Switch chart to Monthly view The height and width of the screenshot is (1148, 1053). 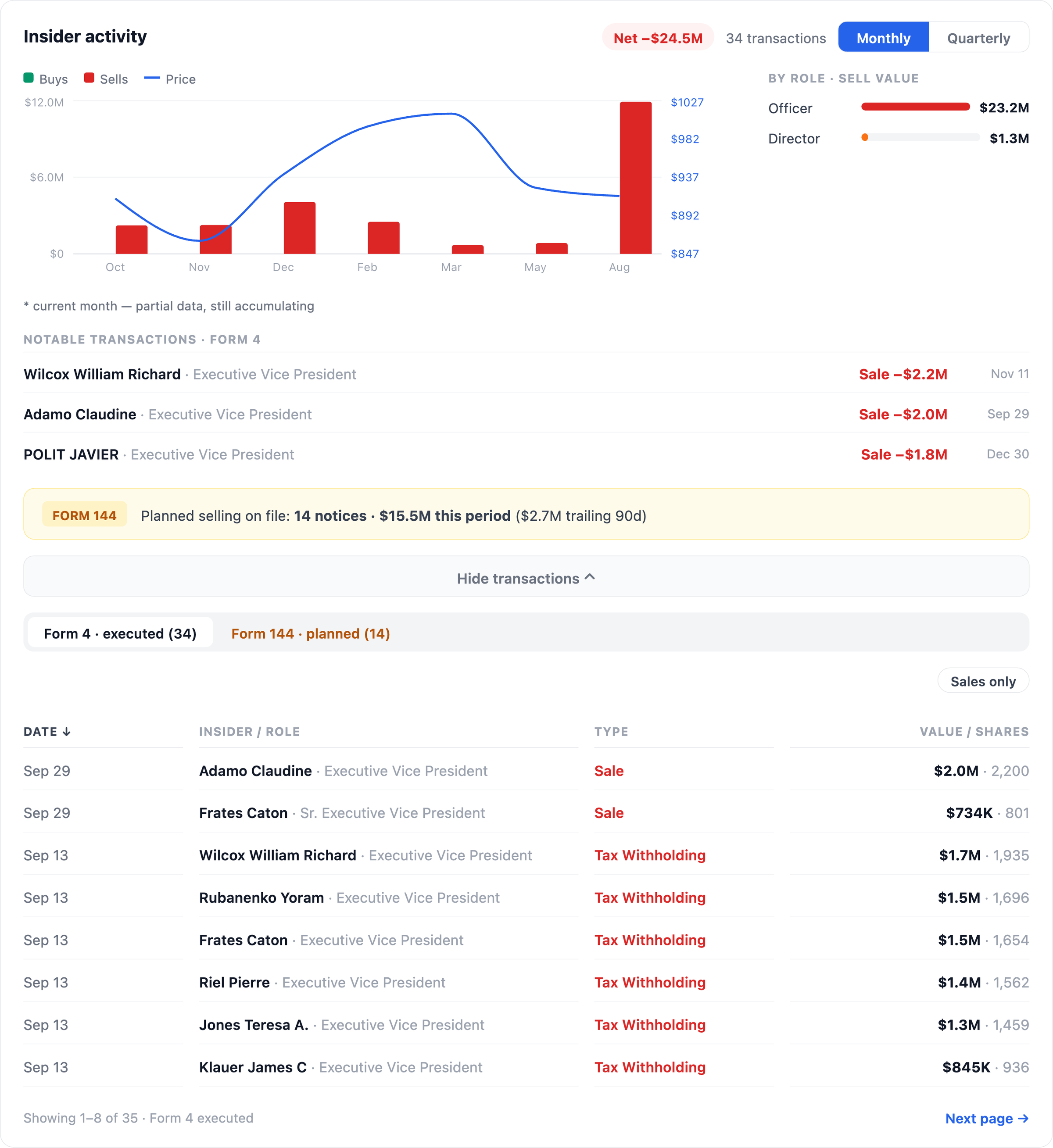[x=883, y=38]
